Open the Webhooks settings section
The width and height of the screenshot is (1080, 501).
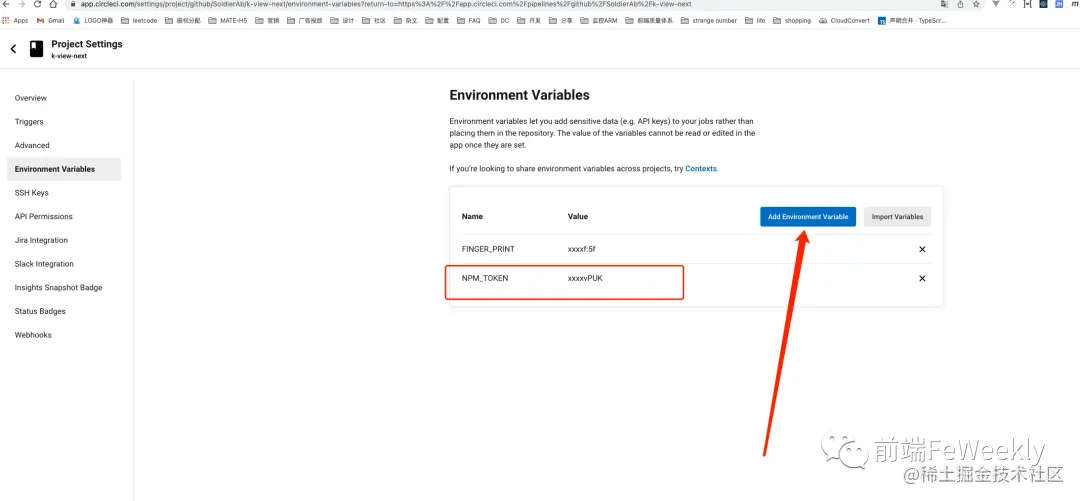tap(33, 335)
